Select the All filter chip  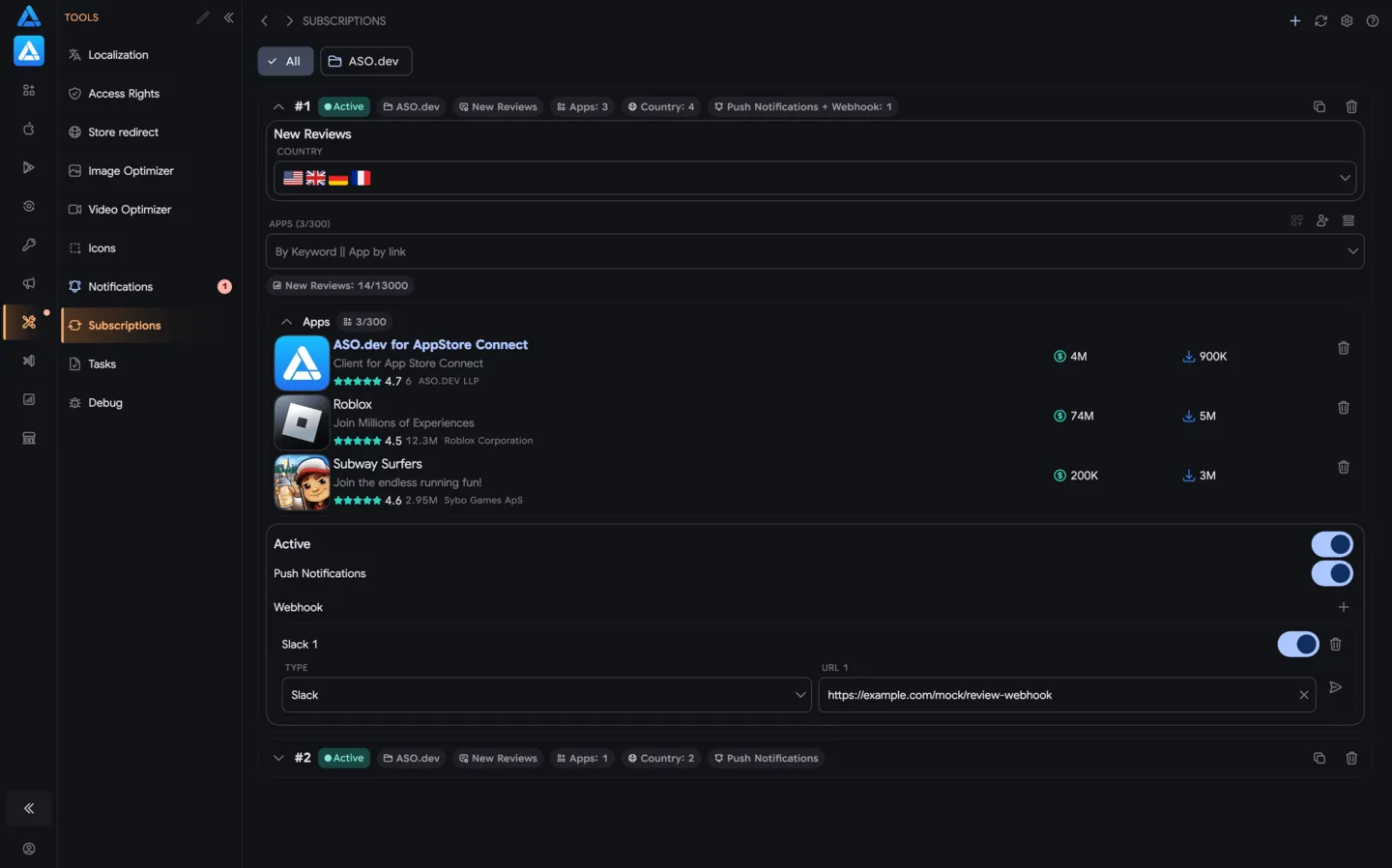point(285,61)
